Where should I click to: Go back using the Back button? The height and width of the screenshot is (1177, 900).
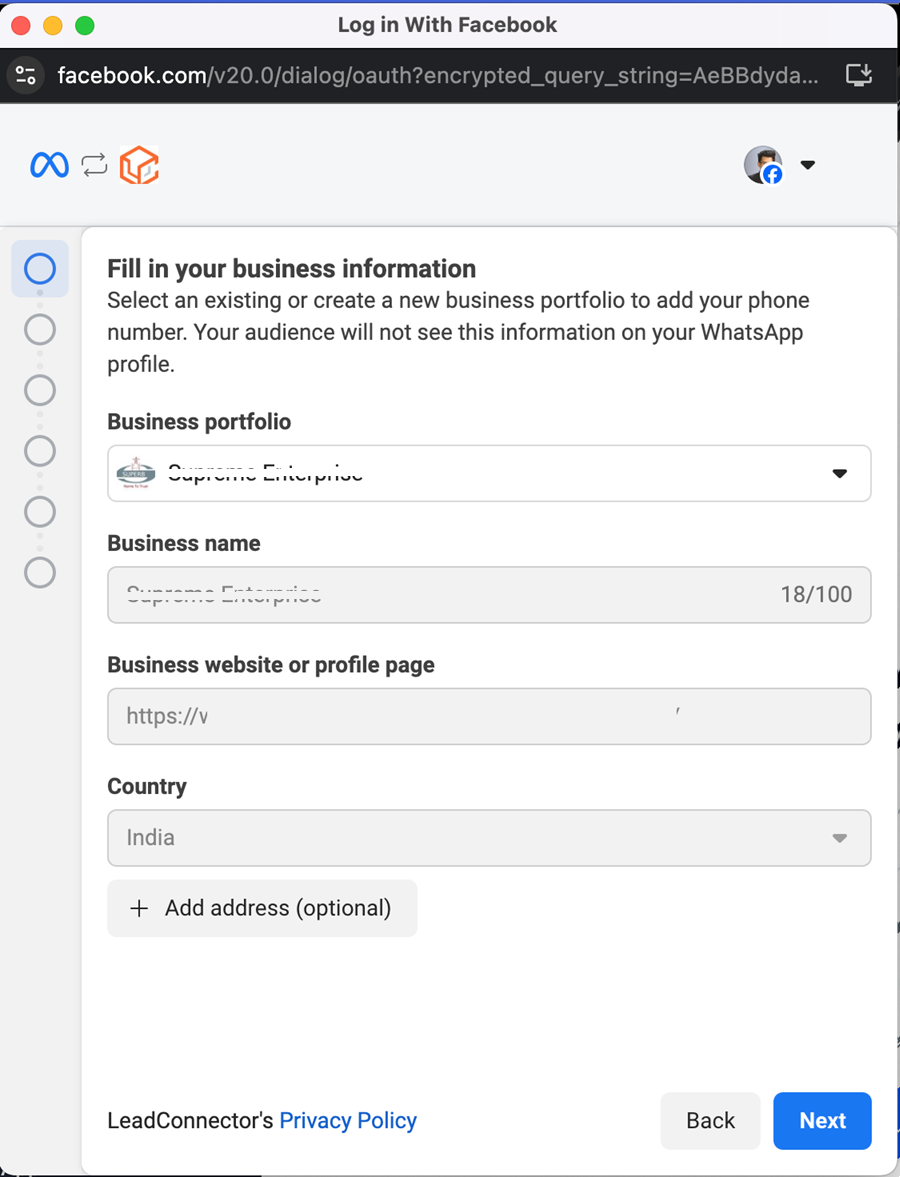tap(710, 1121)
